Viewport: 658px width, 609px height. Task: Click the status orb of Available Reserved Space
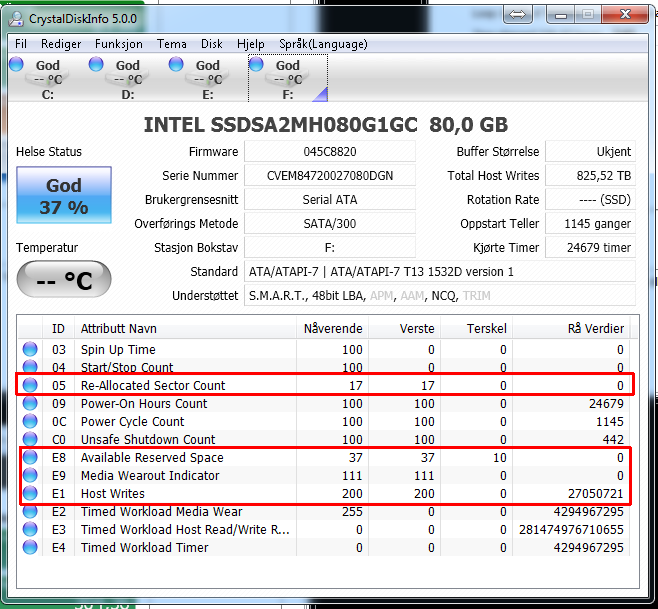pos(30,457)
